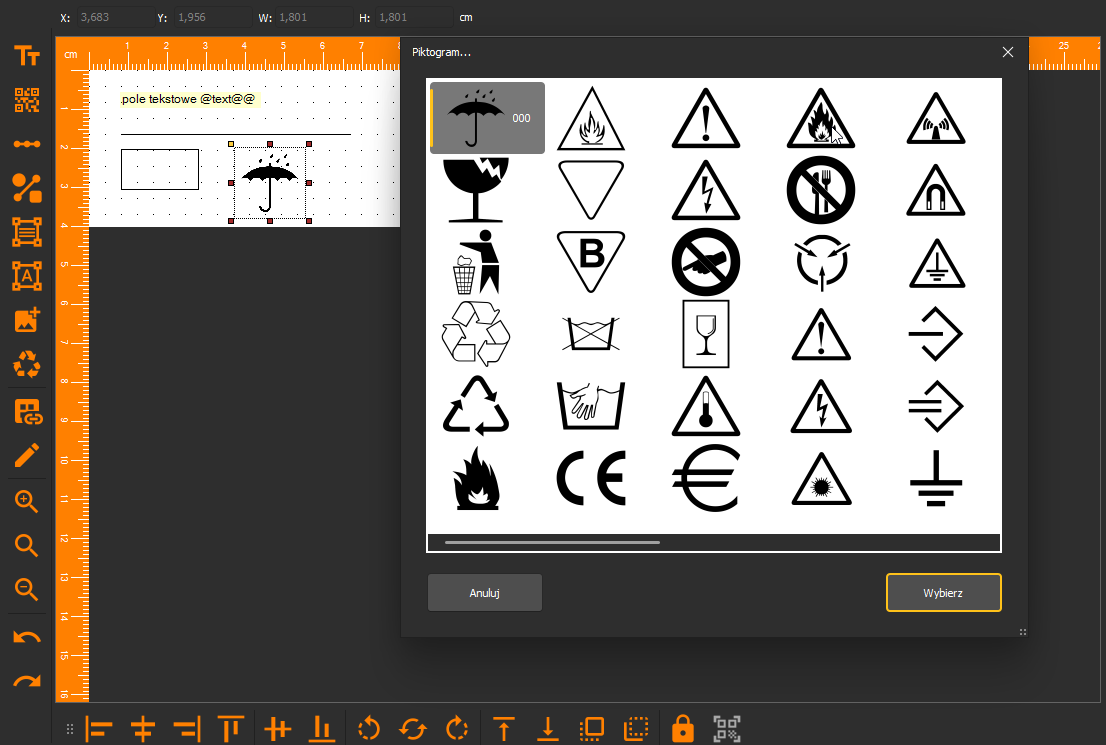Click the zoom in magnifier icon
Image resolution: width=1106 pixels, height=745 pixels.
pos(27,501)
